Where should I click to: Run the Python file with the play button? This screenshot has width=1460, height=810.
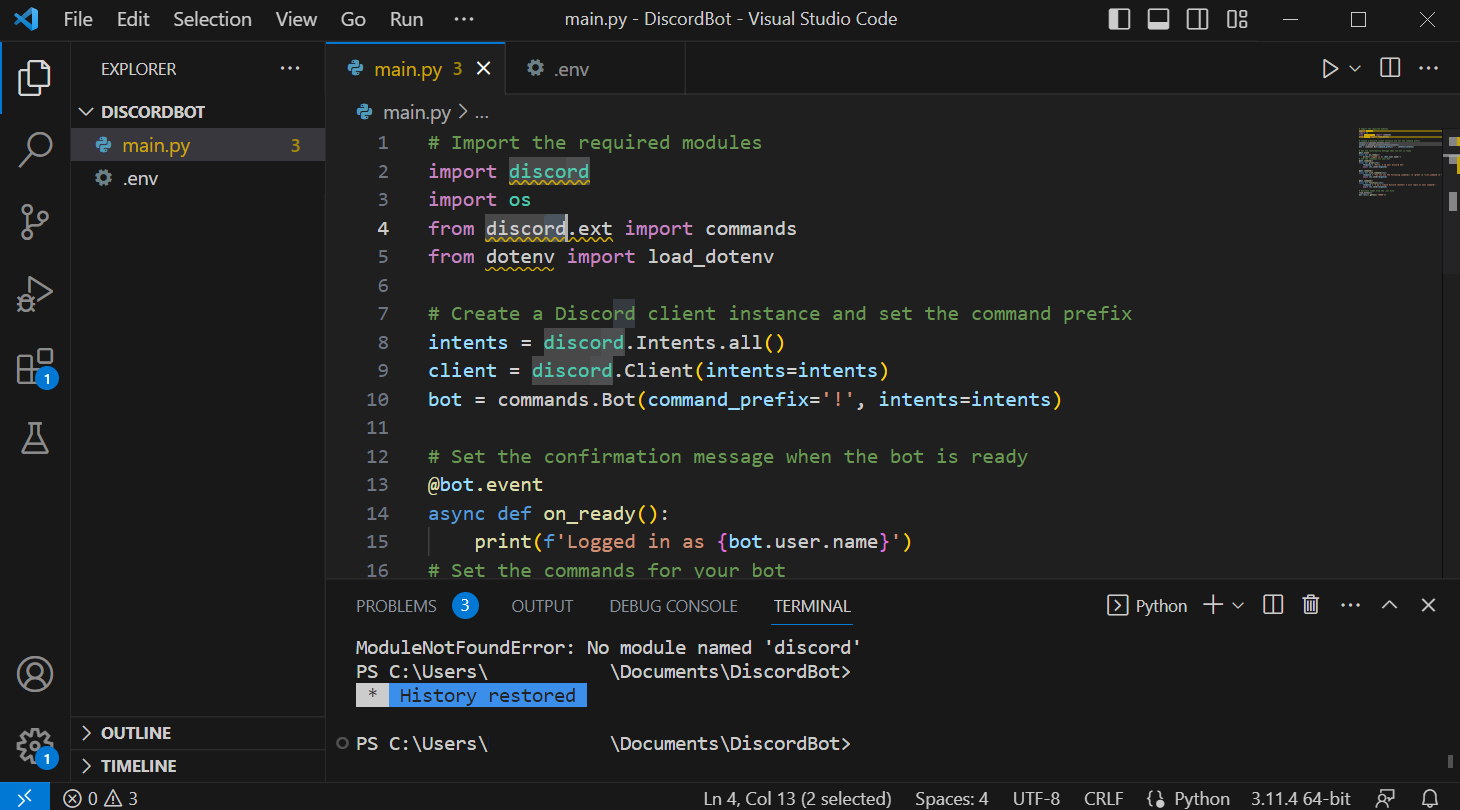click(x=1329, y=68)
